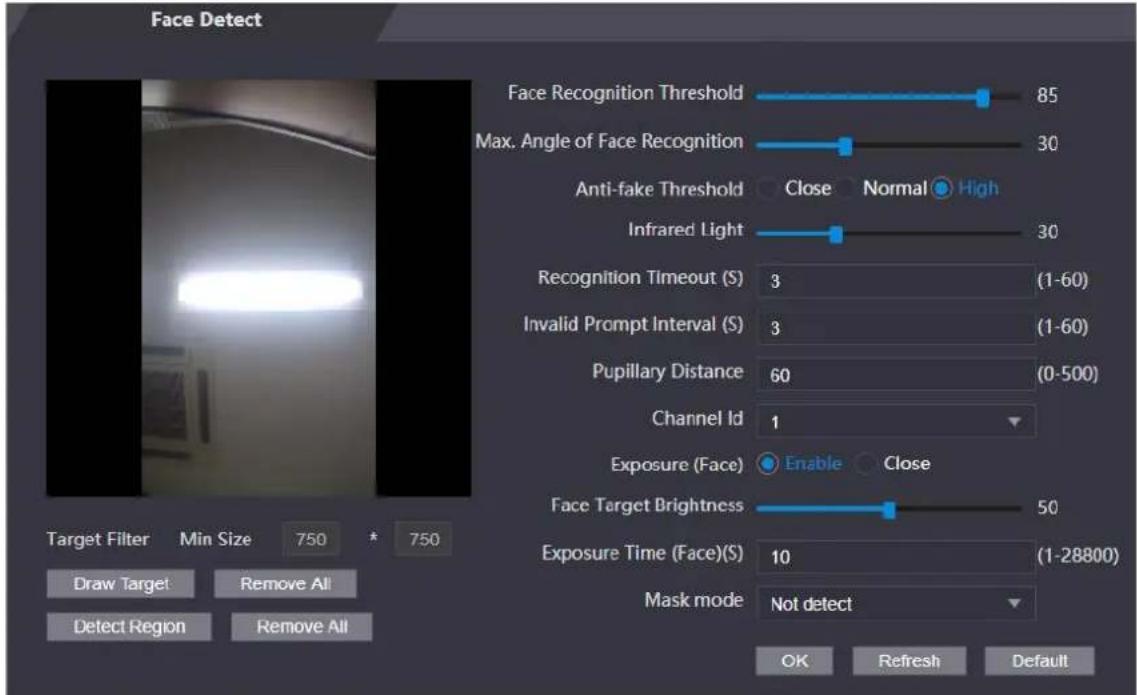
Task: Click the (0-500) range hint
Action: pyautogui.click(x=1067, y=374)
